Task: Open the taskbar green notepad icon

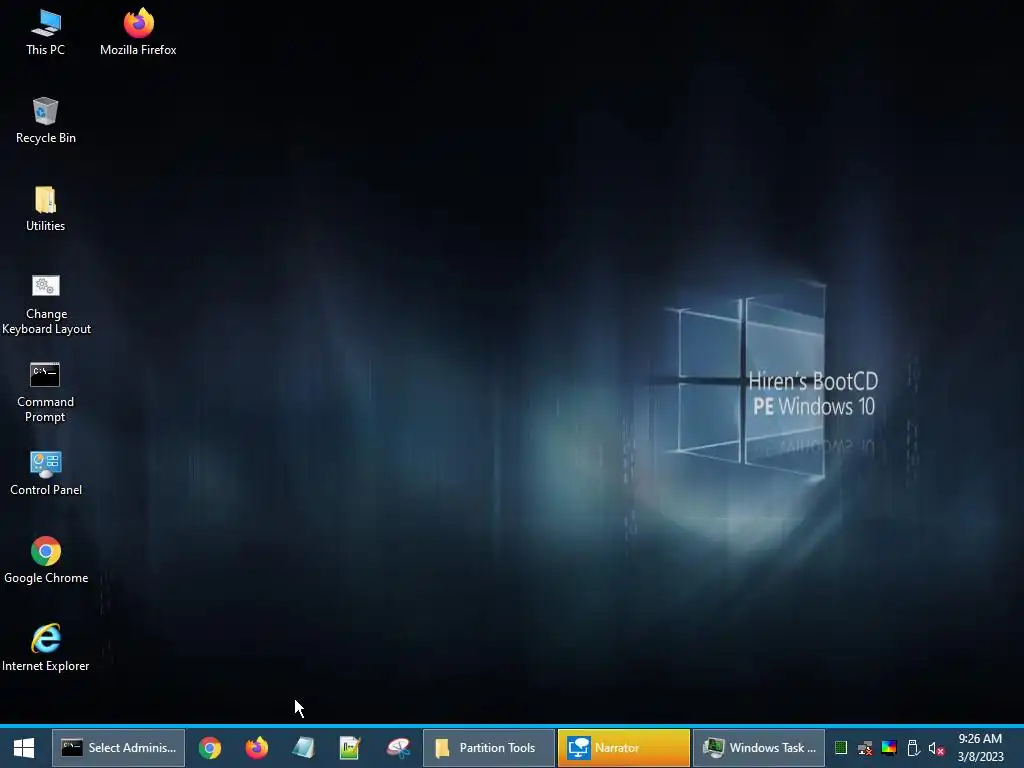Action: click(351, 748)
